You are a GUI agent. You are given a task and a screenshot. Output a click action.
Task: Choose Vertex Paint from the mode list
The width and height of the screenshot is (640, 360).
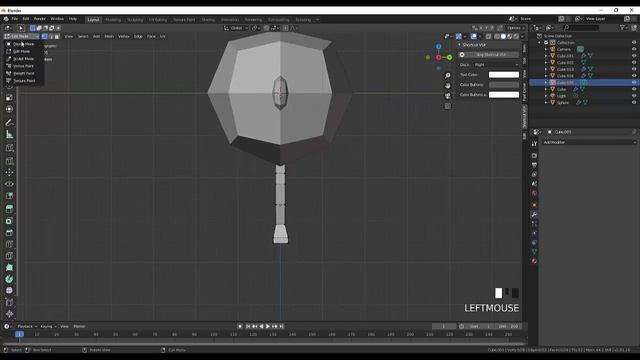click(23, 66)
